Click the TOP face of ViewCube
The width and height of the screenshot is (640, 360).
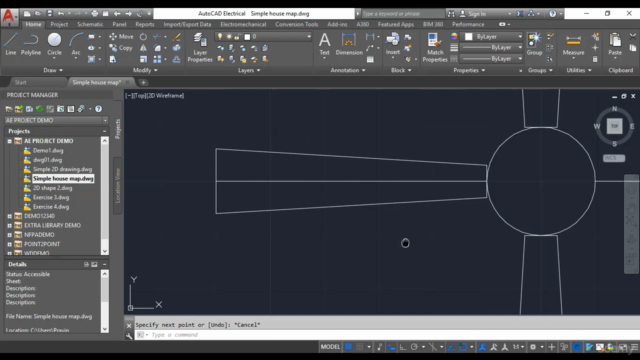click(x=614, y=126)
